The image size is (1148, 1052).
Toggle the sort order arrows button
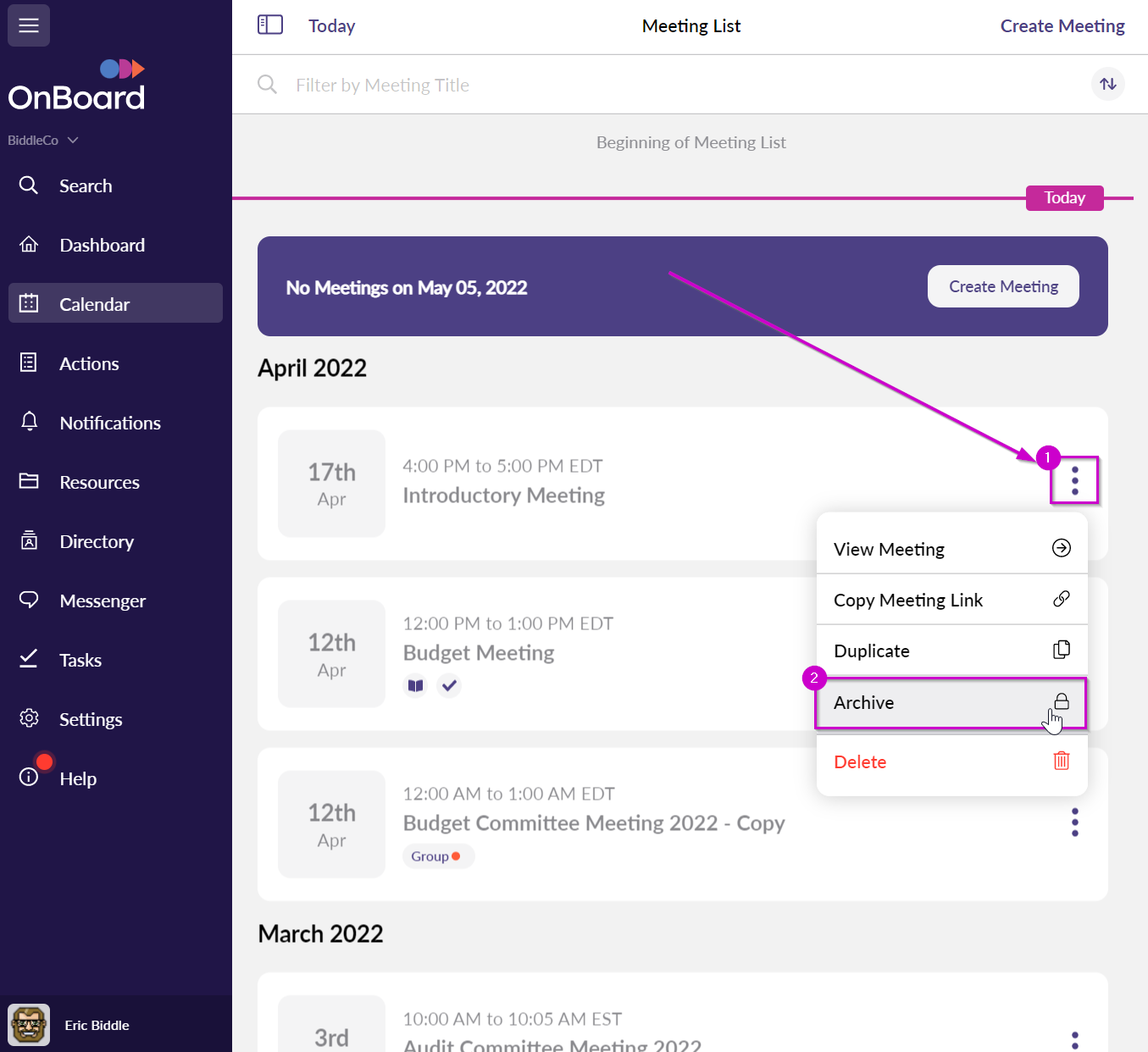coord(1108,84)
